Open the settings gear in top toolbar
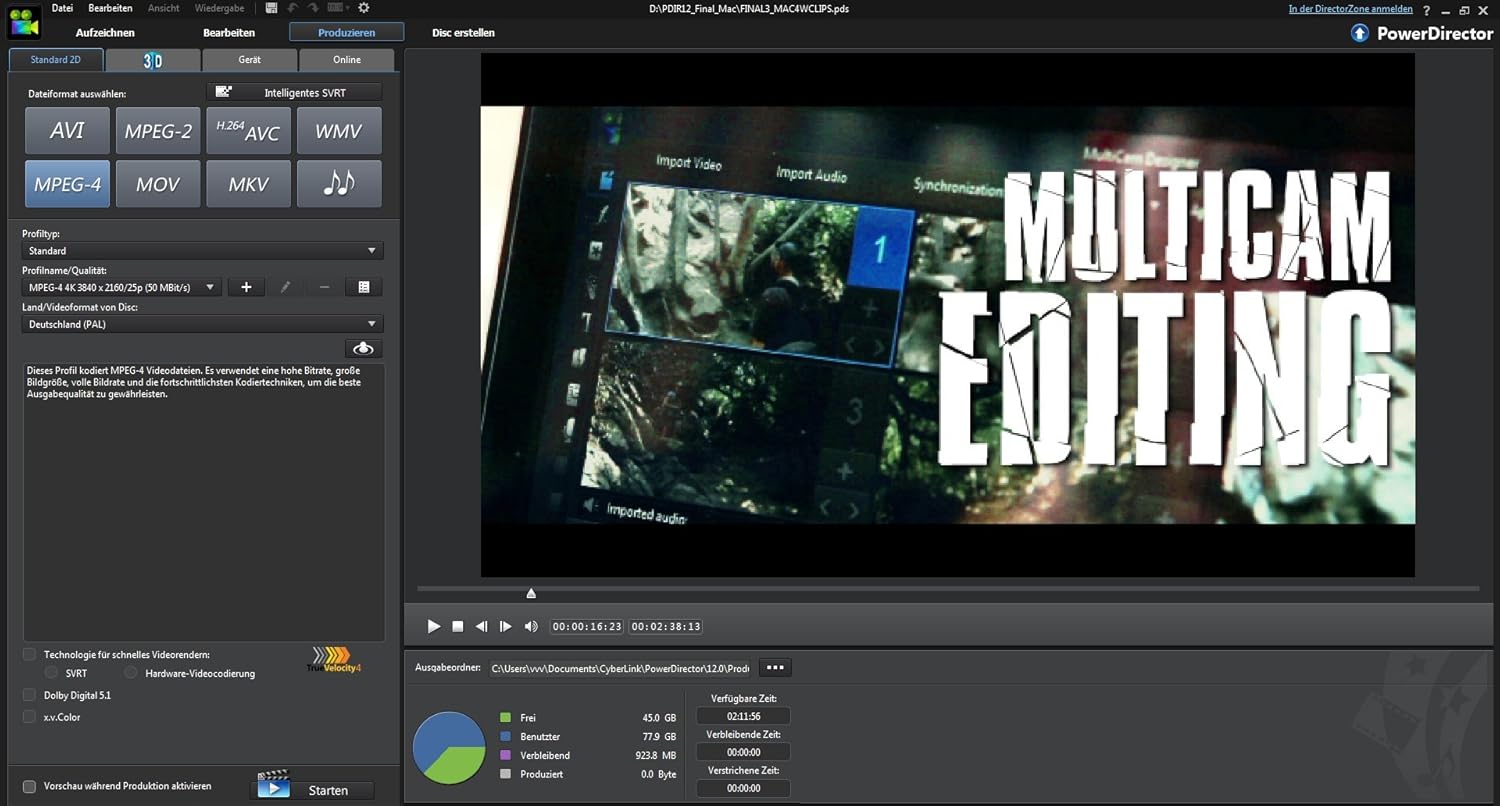 (x=364, y=8)
